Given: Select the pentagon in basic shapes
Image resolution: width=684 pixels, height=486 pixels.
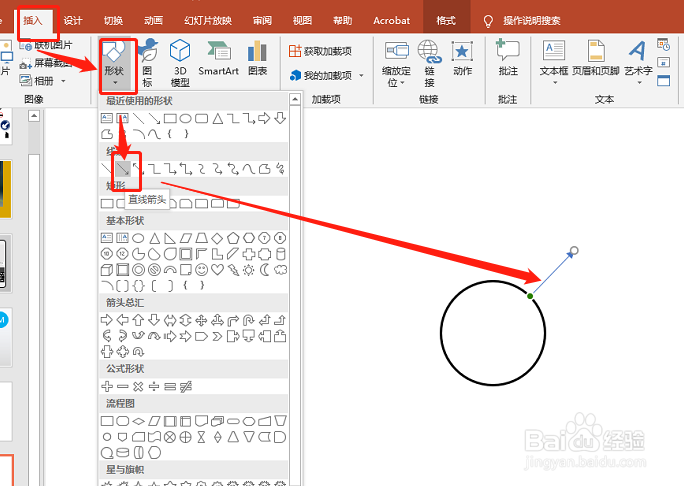Looking at the screenshot, I should [x=233, y=238].
